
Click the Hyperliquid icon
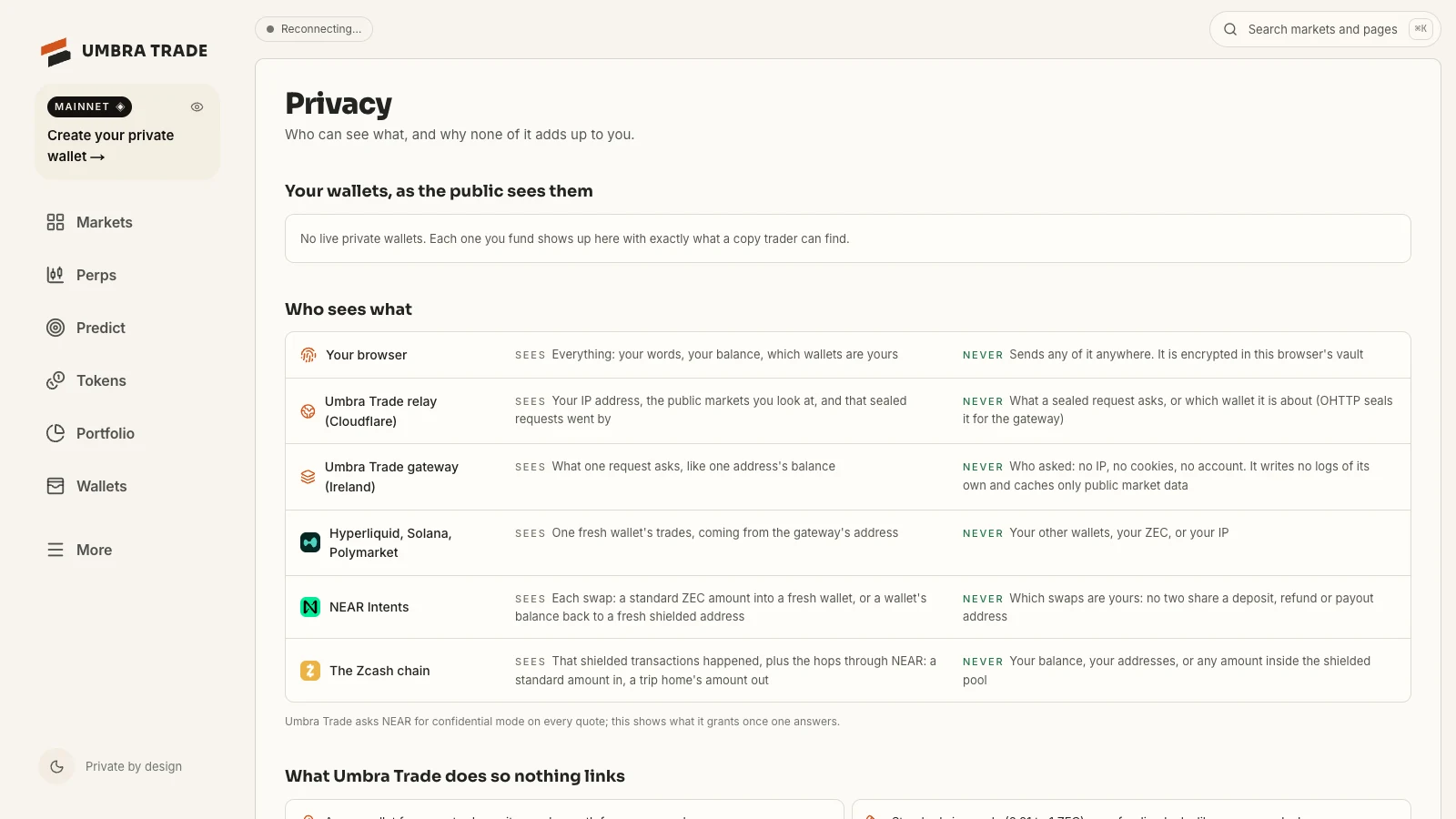310,542
